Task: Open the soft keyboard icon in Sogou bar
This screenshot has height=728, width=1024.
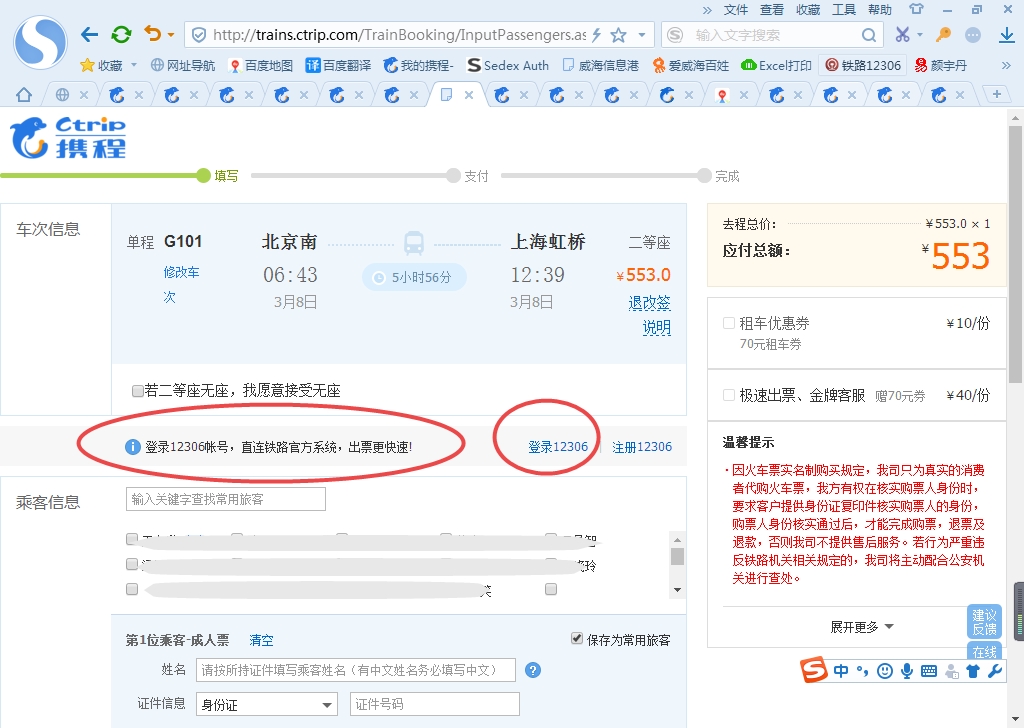Action: [928, 671]
